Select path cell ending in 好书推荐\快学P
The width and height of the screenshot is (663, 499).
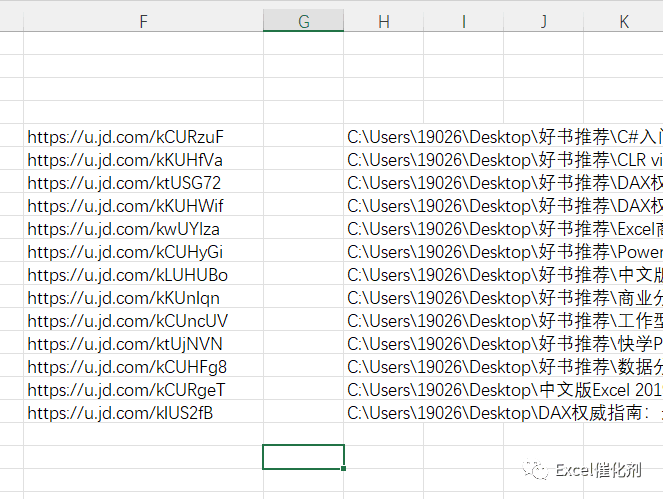coord(503,342)
